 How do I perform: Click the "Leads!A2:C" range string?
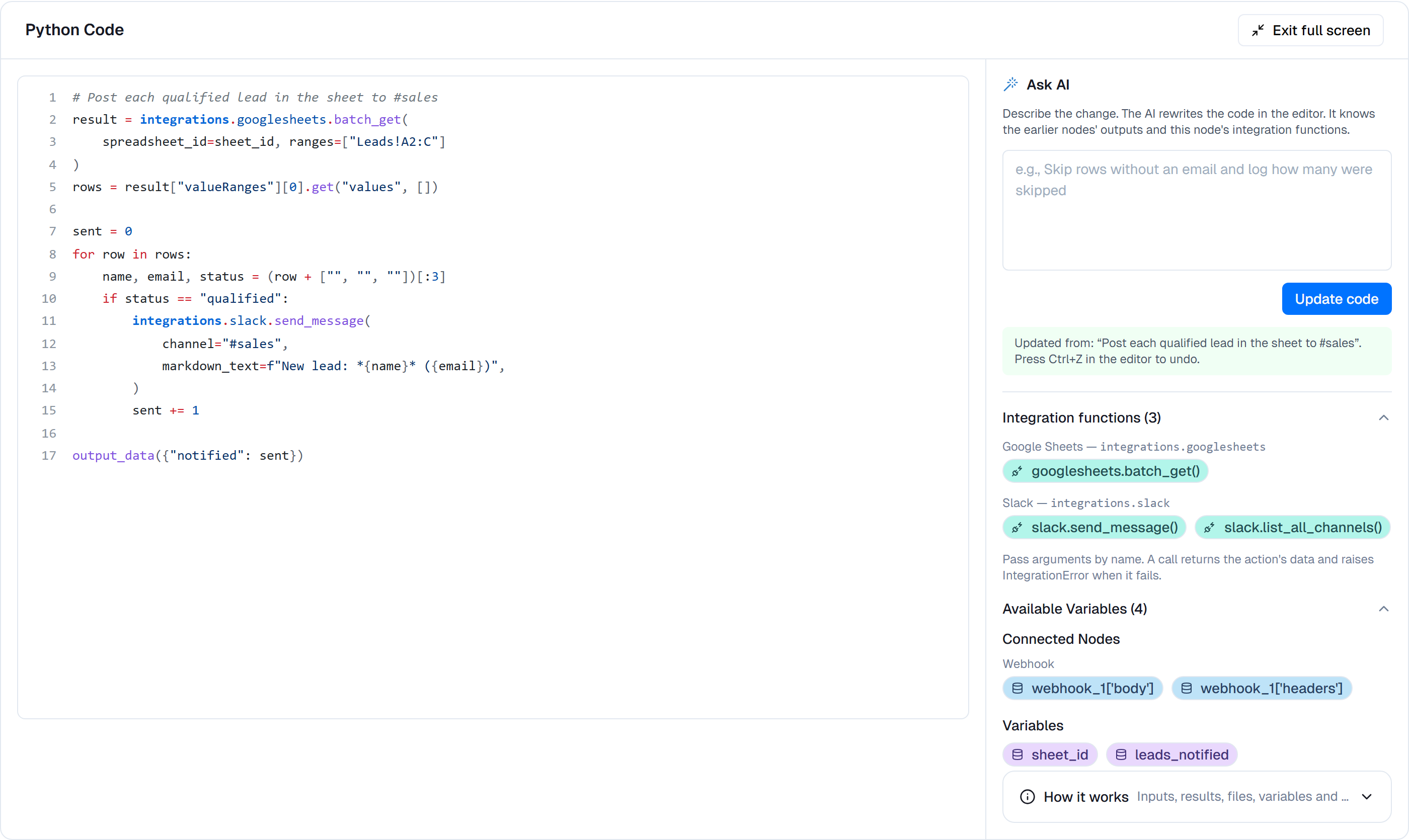[x=394, y=141]
